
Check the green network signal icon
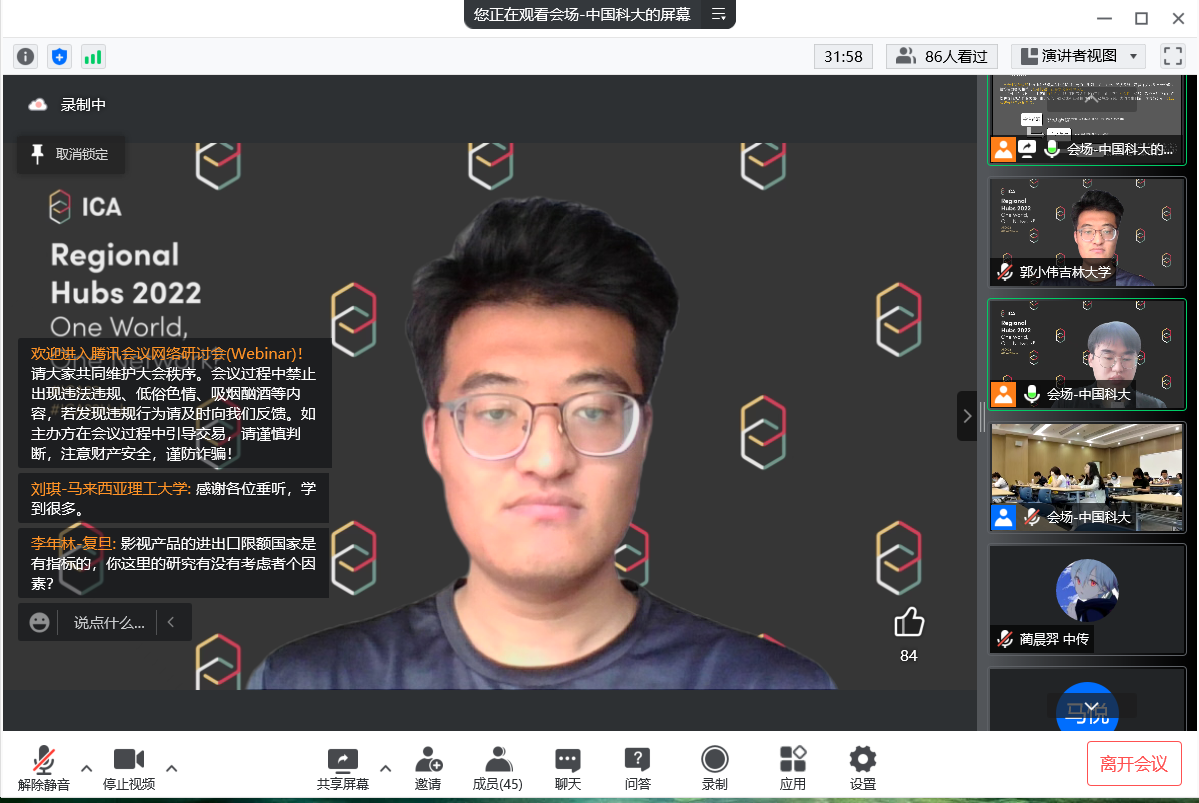[x=93, y=57]
